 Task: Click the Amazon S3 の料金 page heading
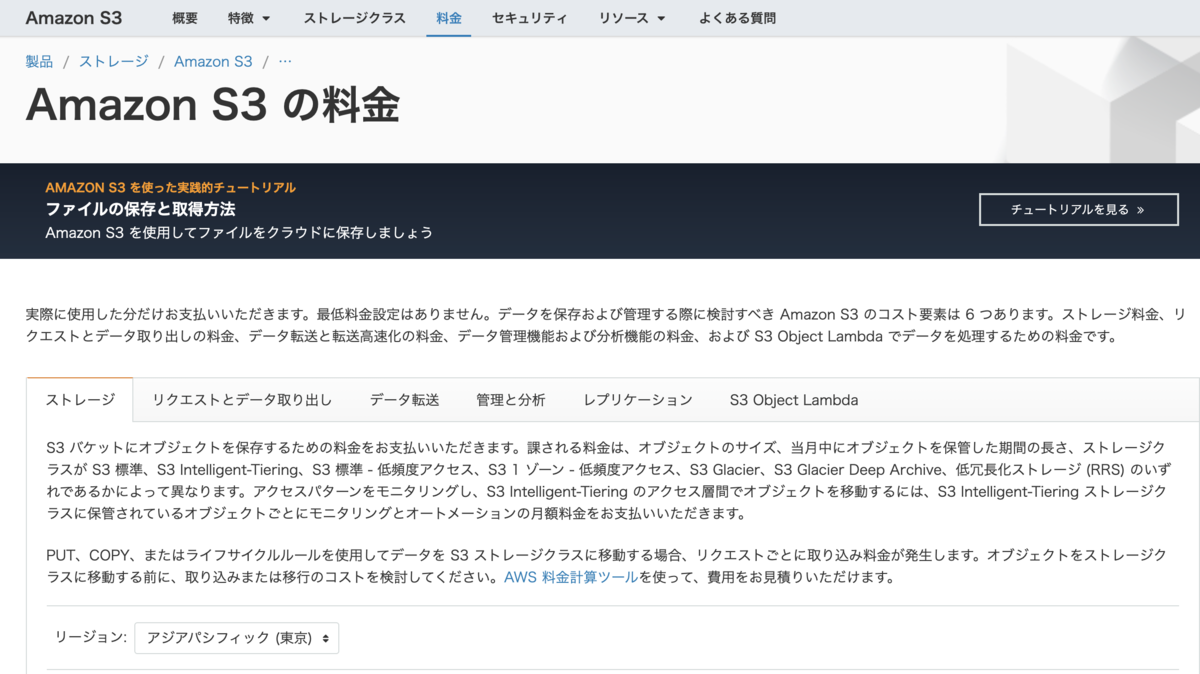(212, 105)
